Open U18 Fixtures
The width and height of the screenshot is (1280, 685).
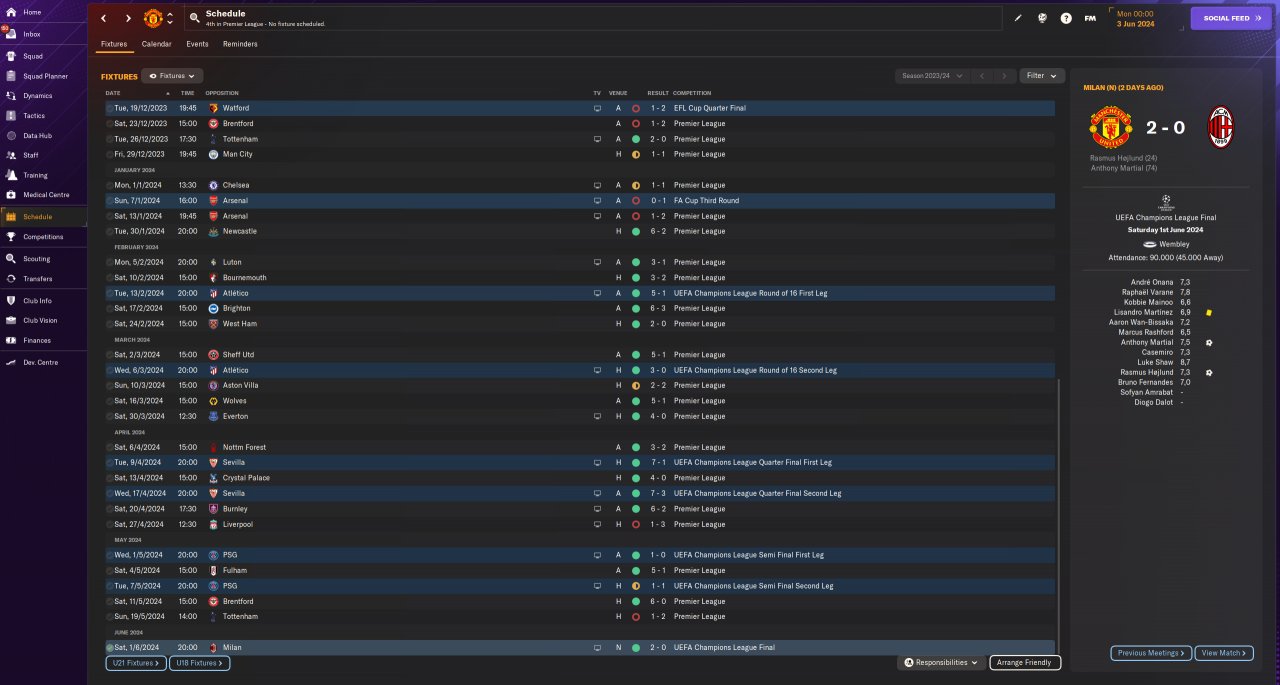coord(200,663)
